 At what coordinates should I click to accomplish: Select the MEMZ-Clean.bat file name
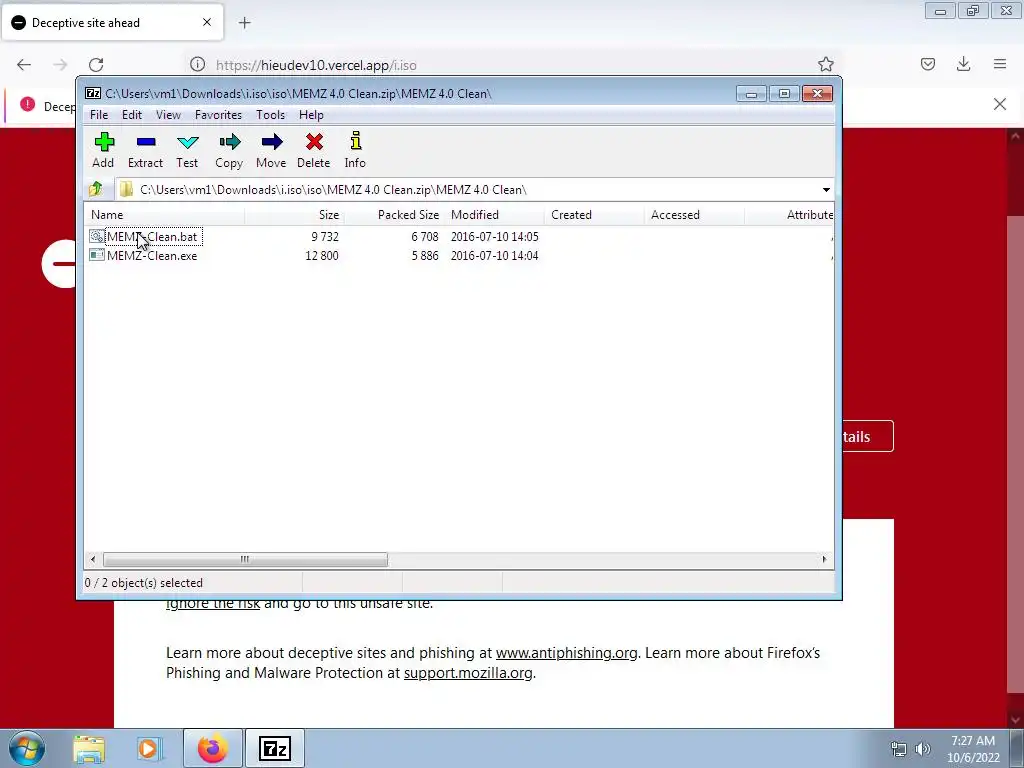coord(152,237)
